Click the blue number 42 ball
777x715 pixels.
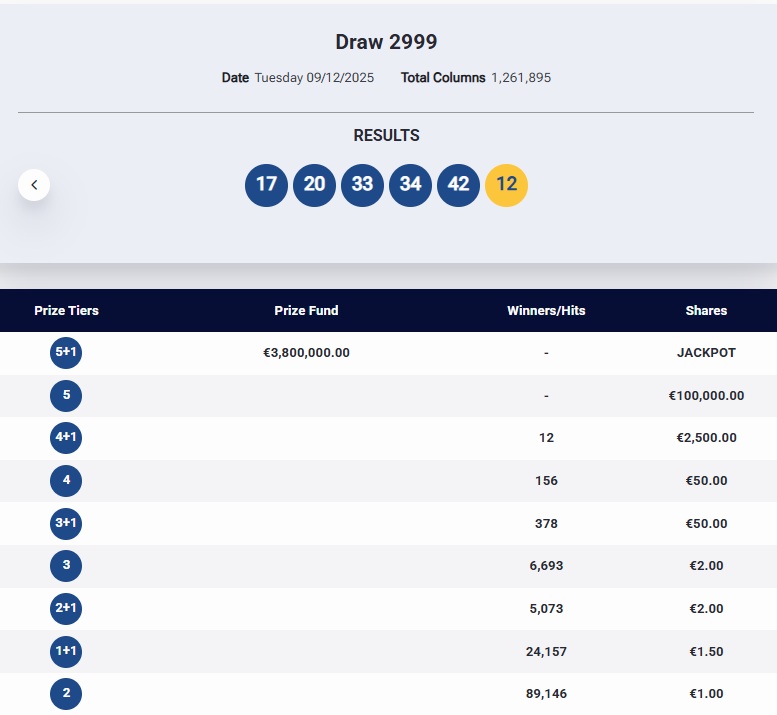458,185
